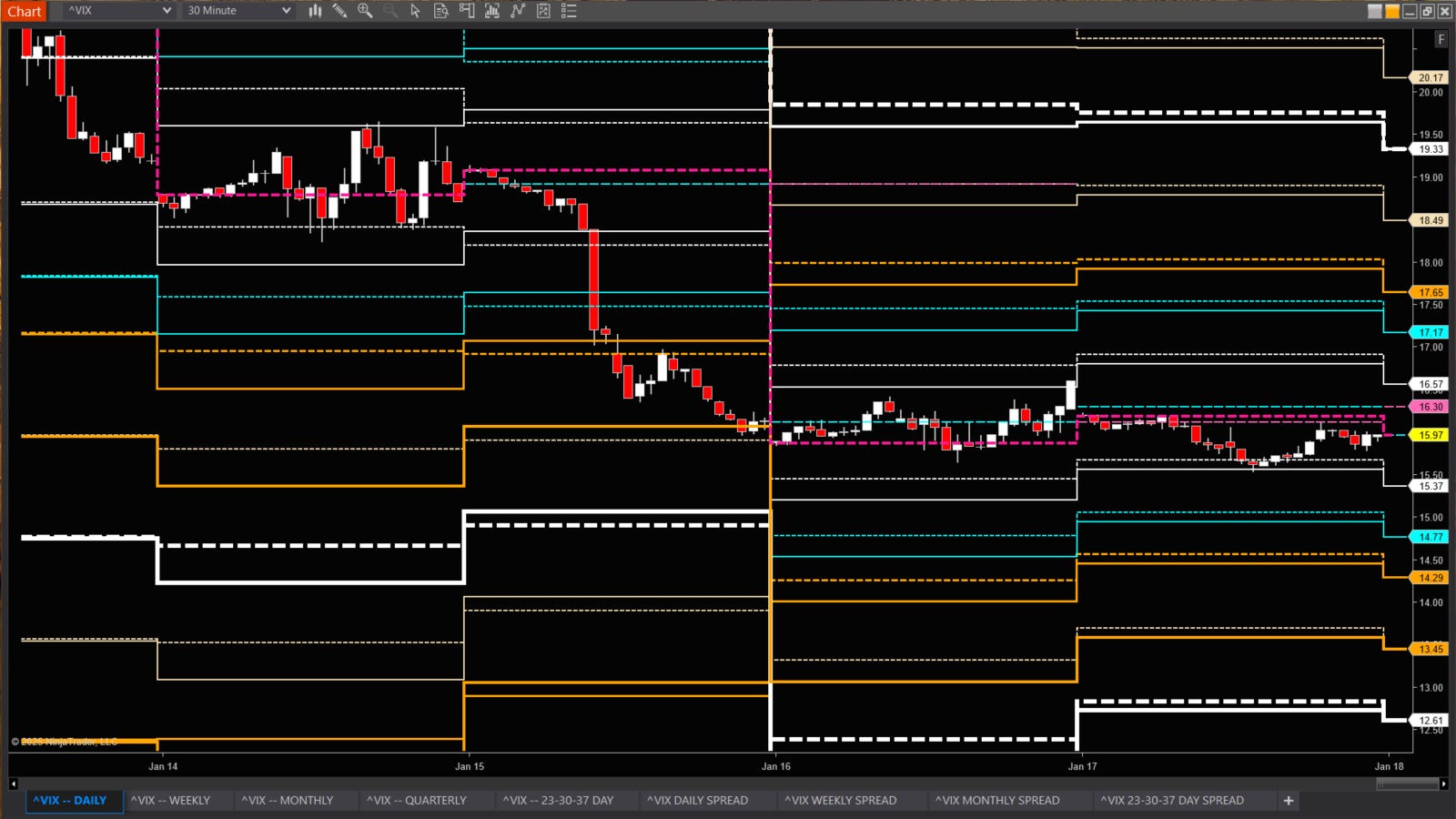Toggle the Chart Trader panel icon
1456x819 pixels.
click(x=467, y=11)
